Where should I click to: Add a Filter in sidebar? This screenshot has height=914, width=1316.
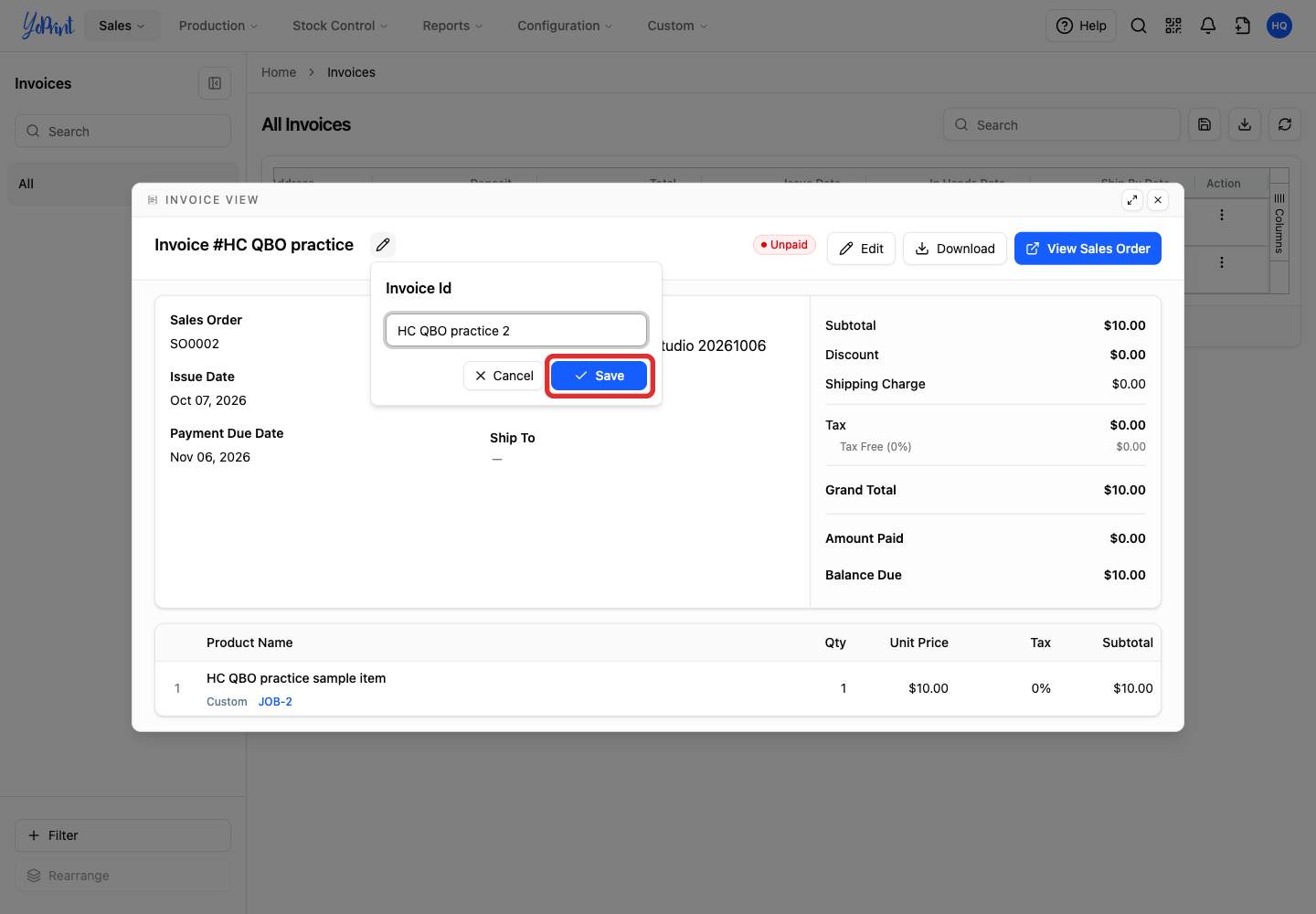(122, 835)
